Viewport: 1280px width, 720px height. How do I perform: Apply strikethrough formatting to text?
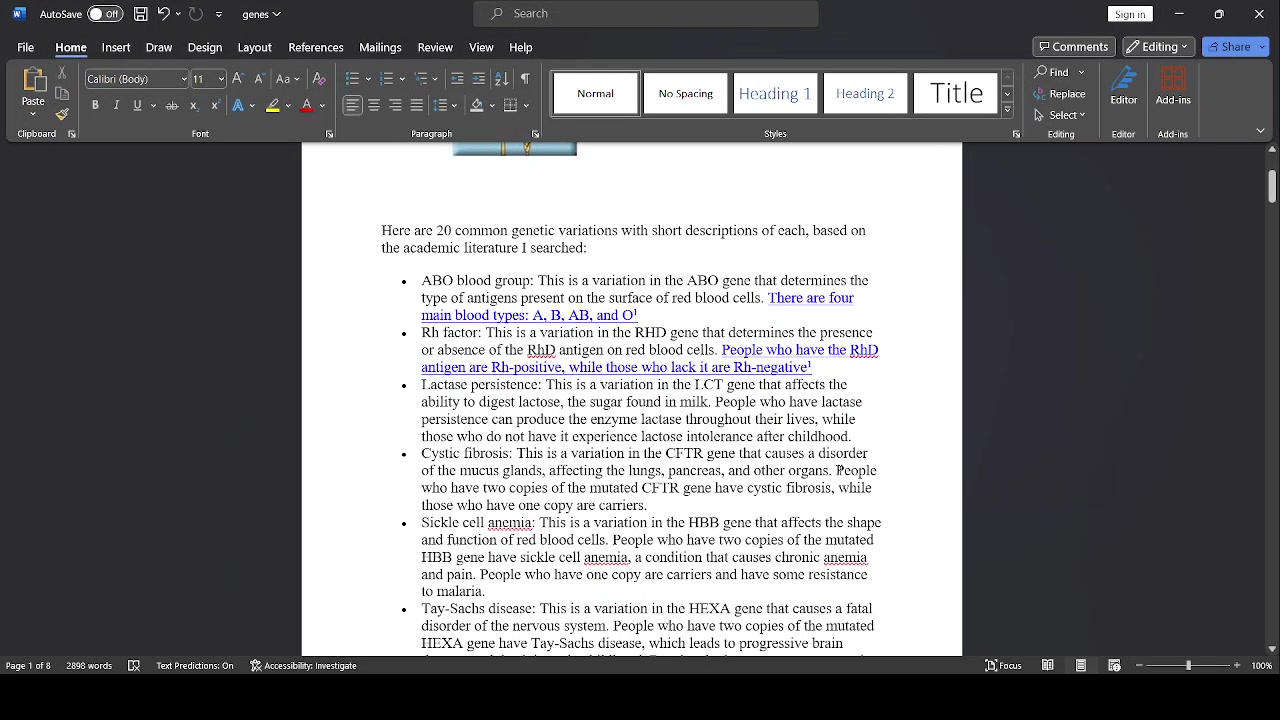[x=172, y=106]
